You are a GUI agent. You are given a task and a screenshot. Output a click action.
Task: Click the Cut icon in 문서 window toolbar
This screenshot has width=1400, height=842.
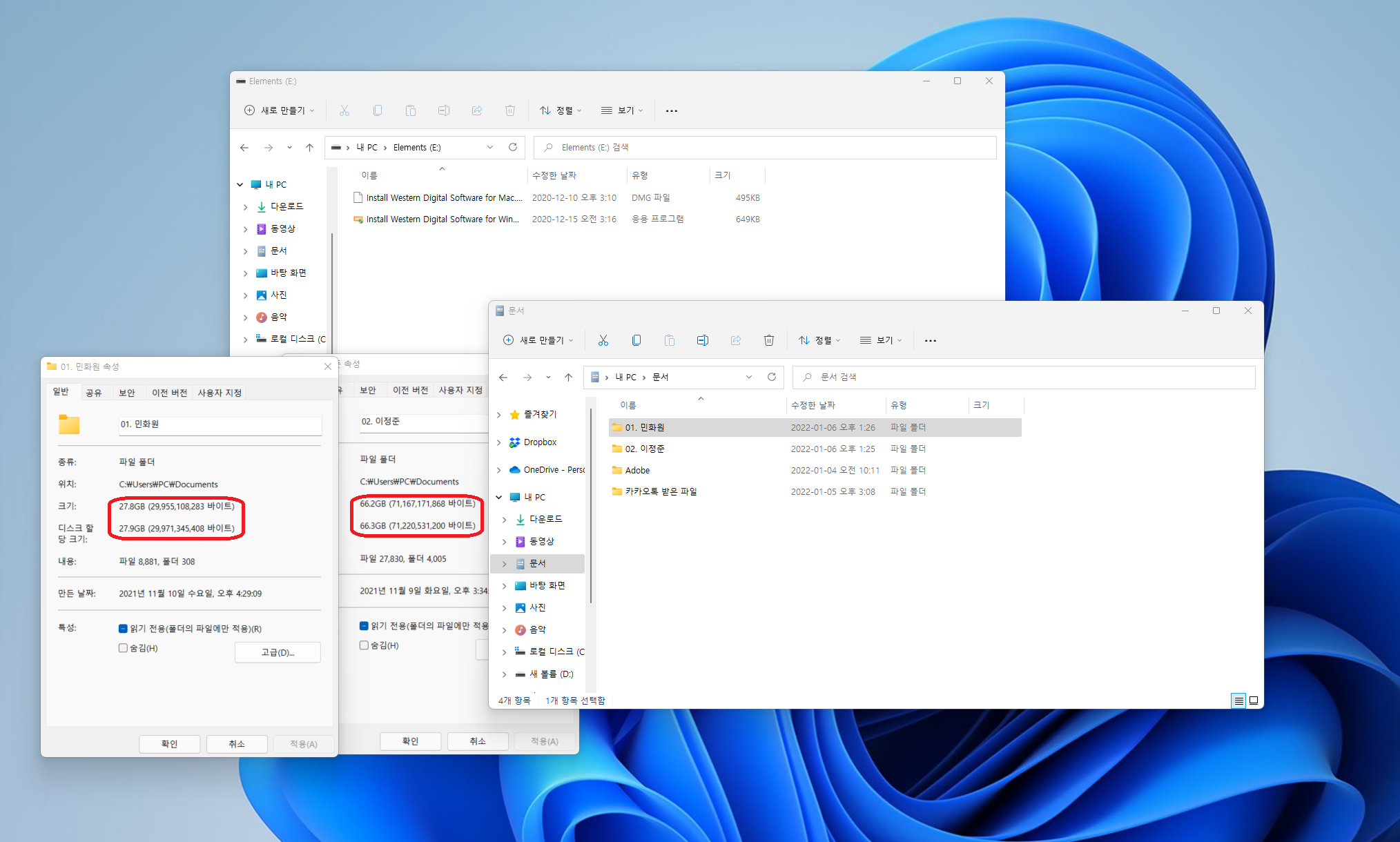(603, 340)
